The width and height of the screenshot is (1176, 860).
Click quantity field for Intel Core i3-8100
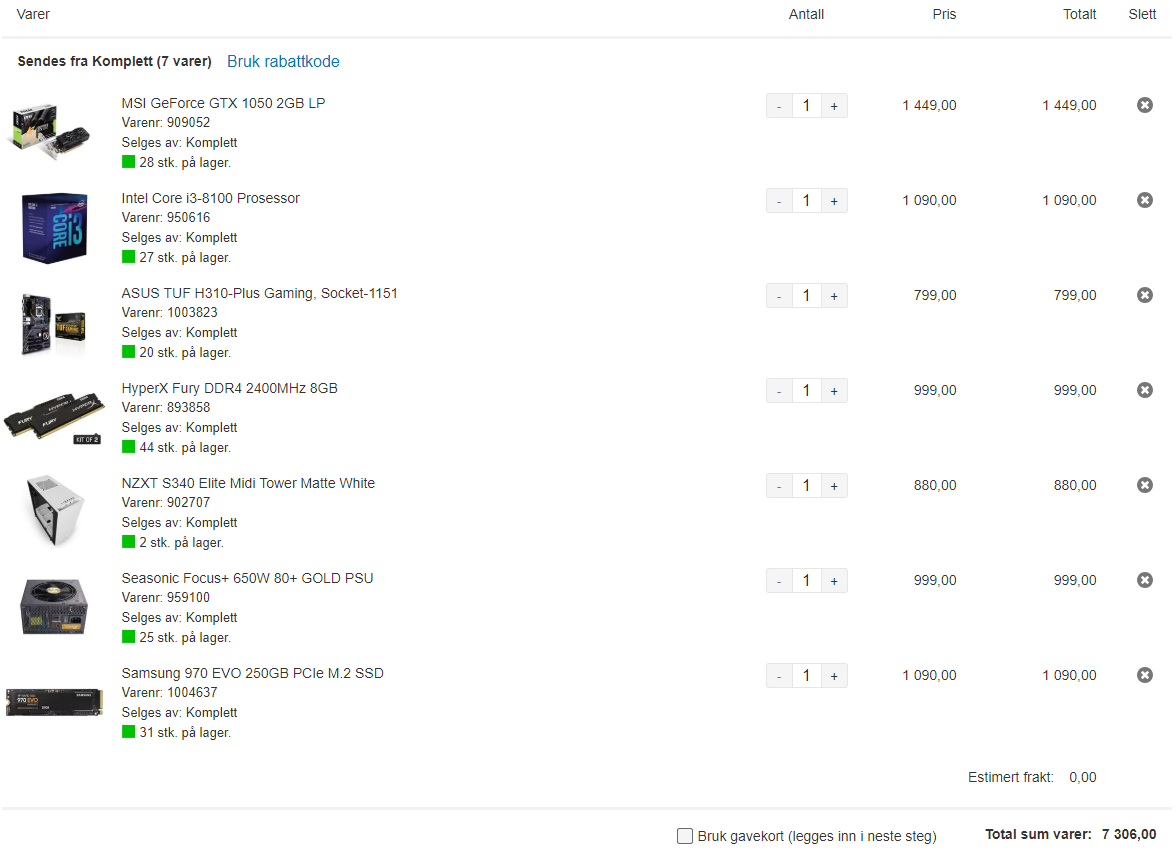[807, 201]
